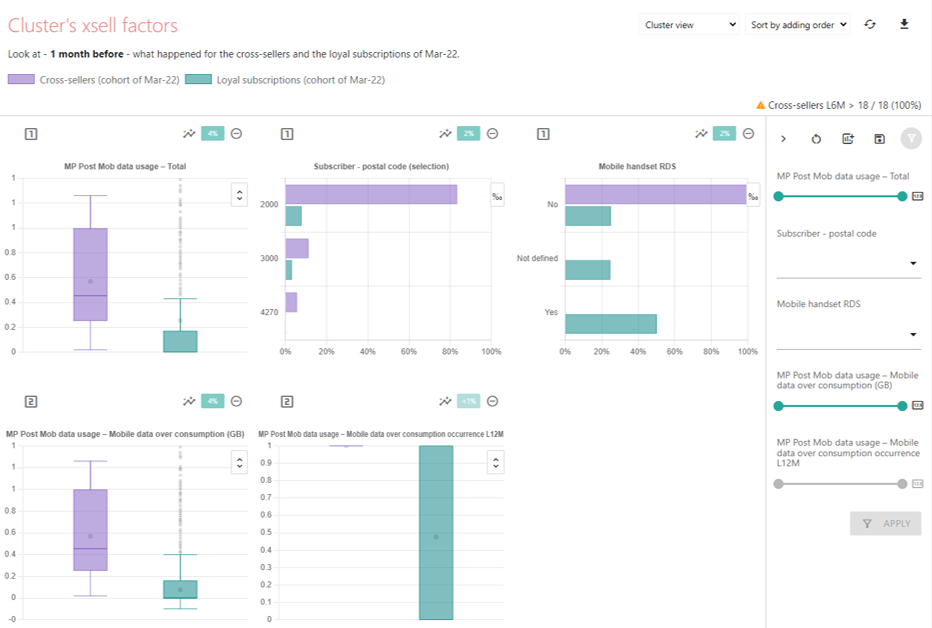The image size is (932, 628).
Task: Click the reset filters icon
Action: click(x=816, y=138)
